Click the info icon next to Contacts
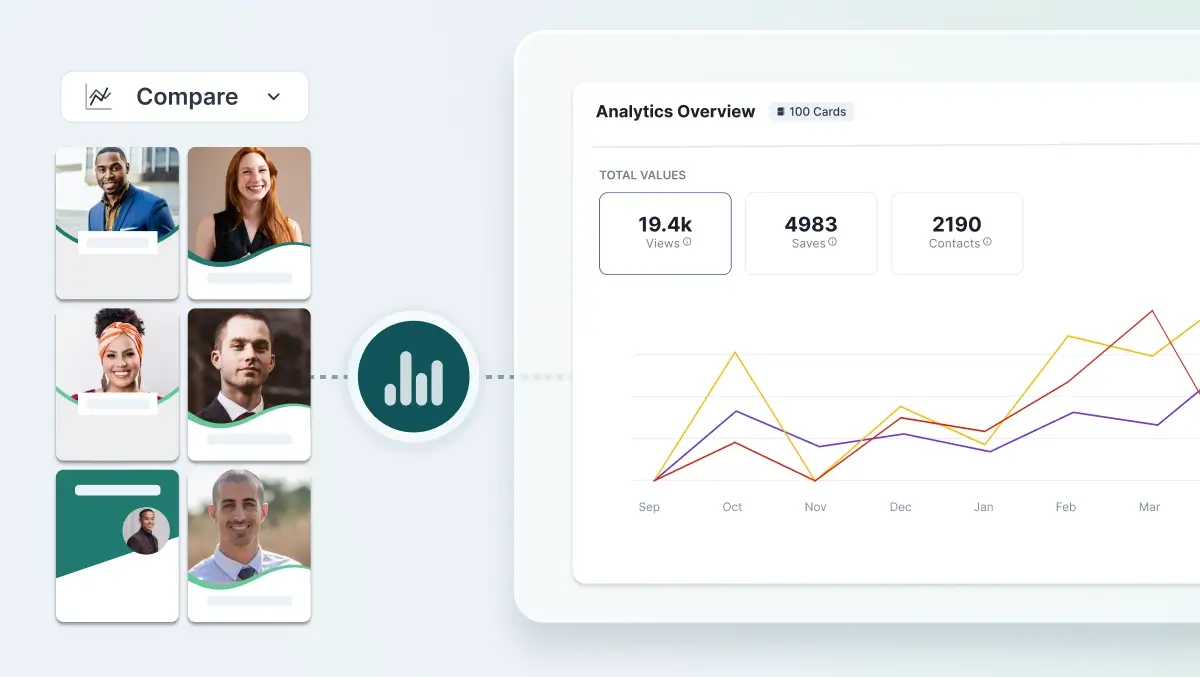This screenshot has width=1200, height=677. (986, 243)
